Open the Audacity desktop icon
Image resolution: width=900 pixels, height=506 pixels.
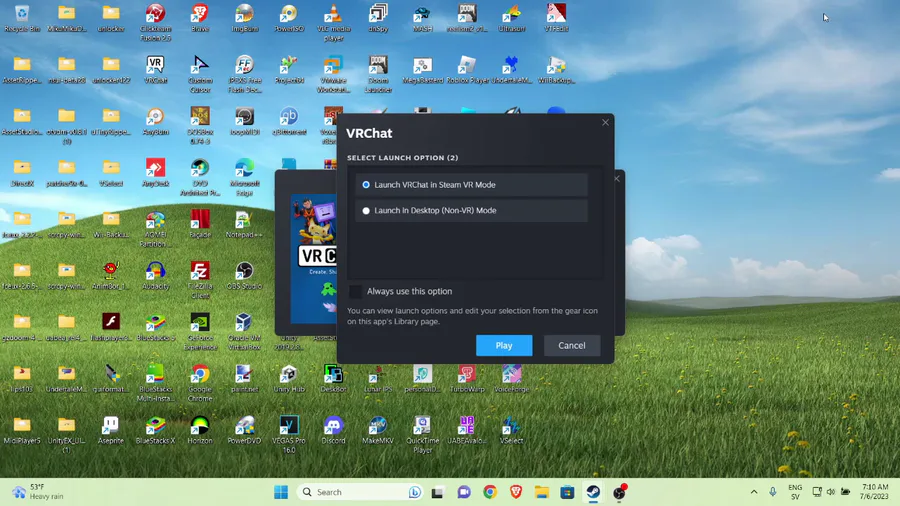pos(156,275)
